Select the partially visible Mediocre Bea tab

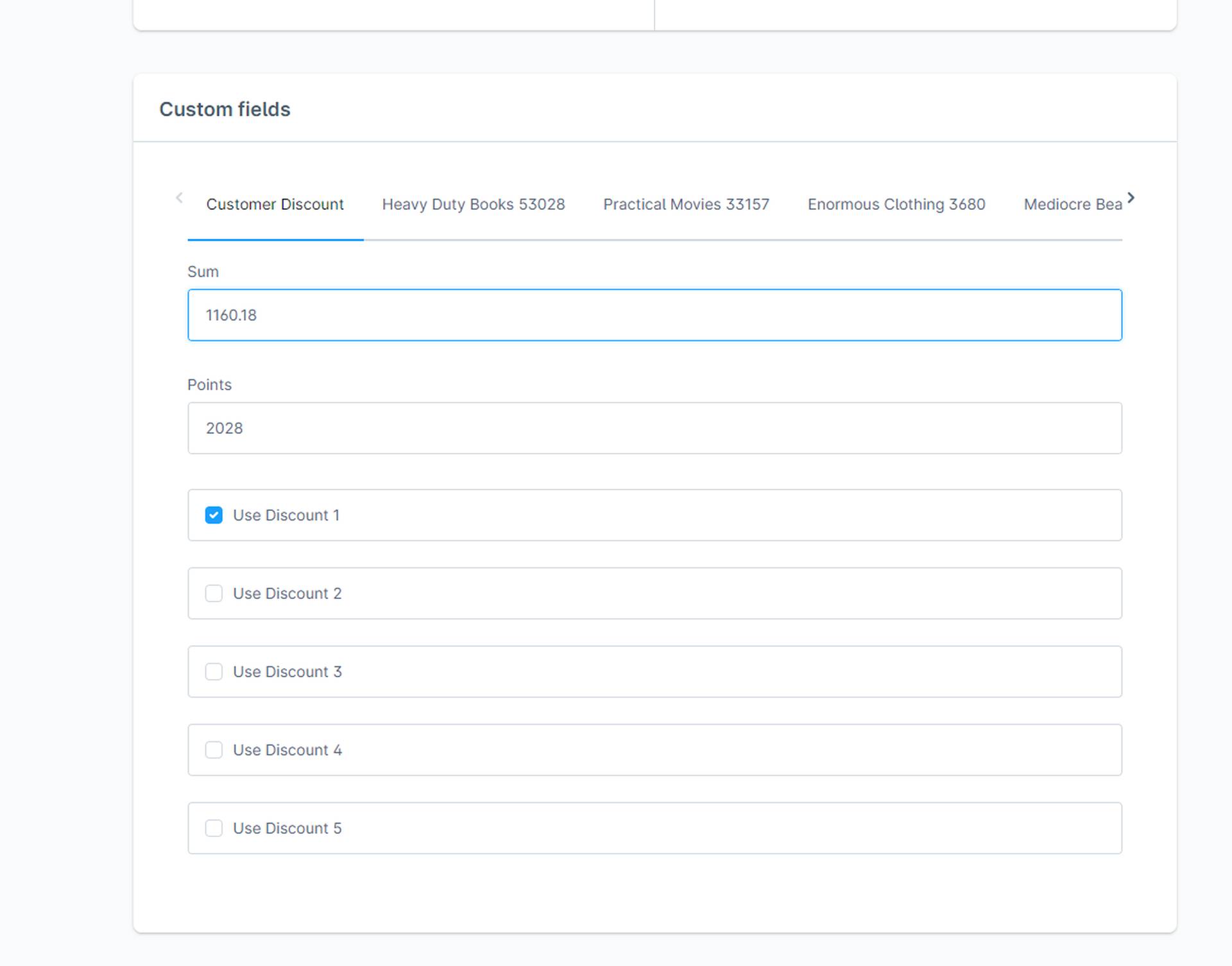click(1072, 204)
